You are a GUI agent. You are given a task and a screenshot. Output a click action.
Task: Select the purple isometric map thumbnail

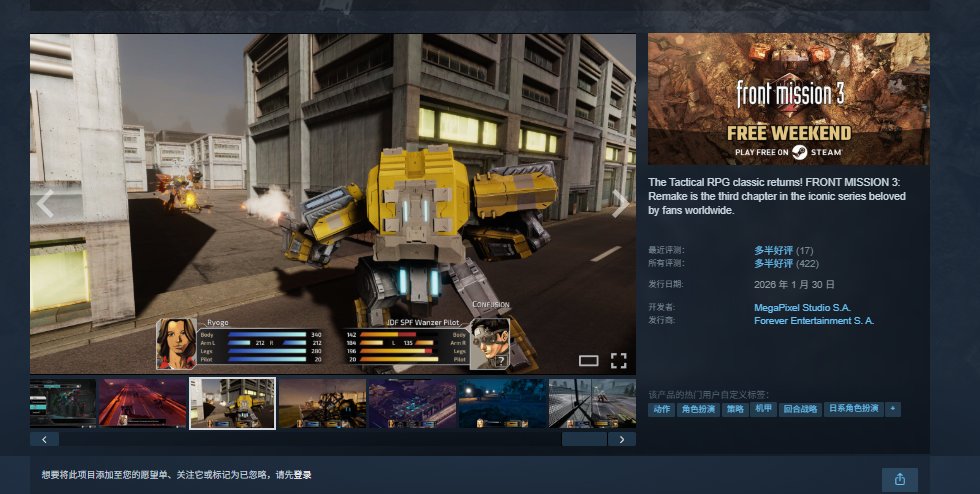412,403
